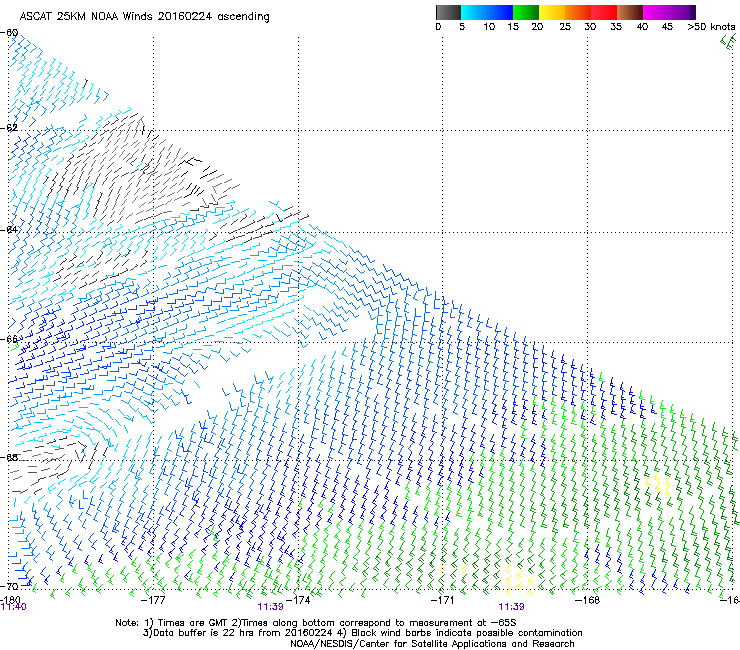Click the note 'Data buffer is 22 hrs from 20160224'
The width and height of the screenshot is (740, 650).
click(x=242, y=633)
